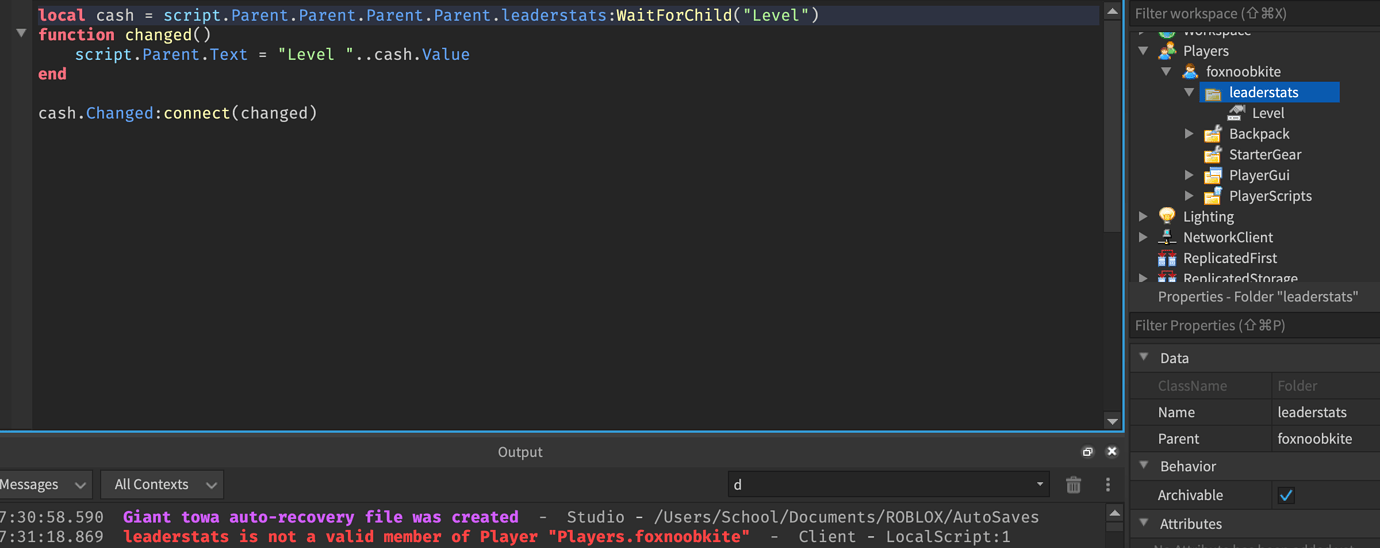Click the cash.Changed:connect code line

[178, 113]
